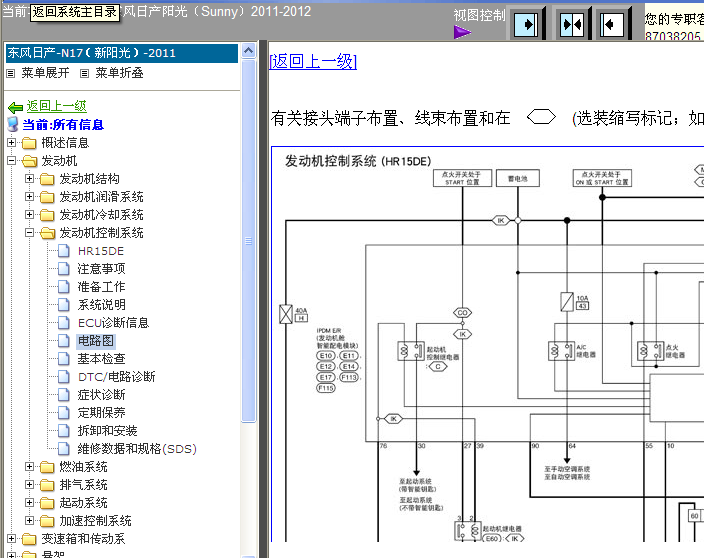Click the folder icon for 变速箱和传动系
This screenshot has height=558, width=704.
click(x=29, y=539)
